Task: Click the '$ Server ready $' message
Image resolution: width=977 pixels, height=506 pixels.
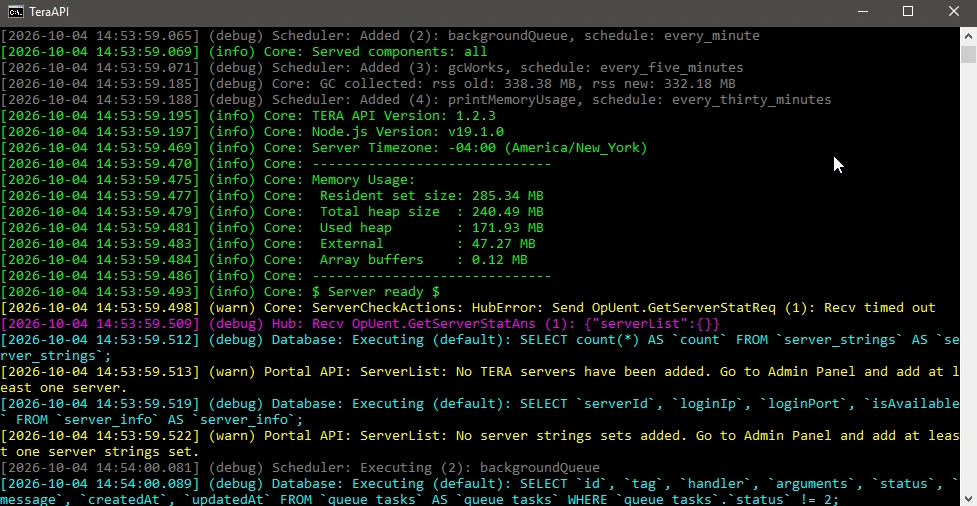Action: pos(376,292)
